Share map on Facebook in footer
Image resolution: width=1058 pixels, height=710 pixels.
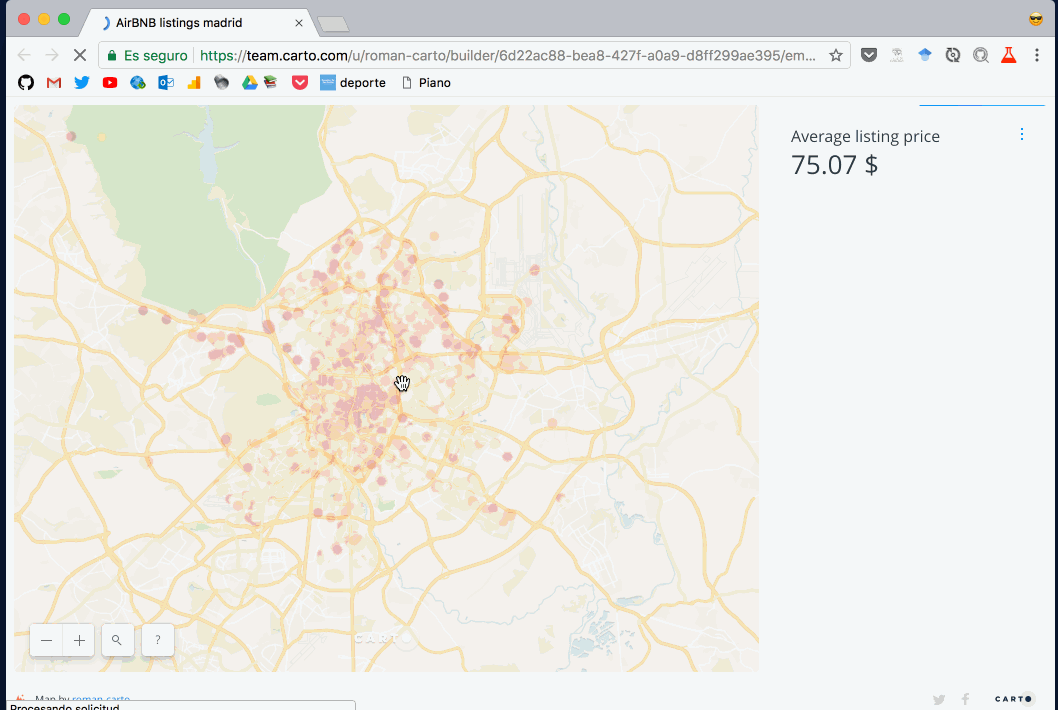point(966,699)
